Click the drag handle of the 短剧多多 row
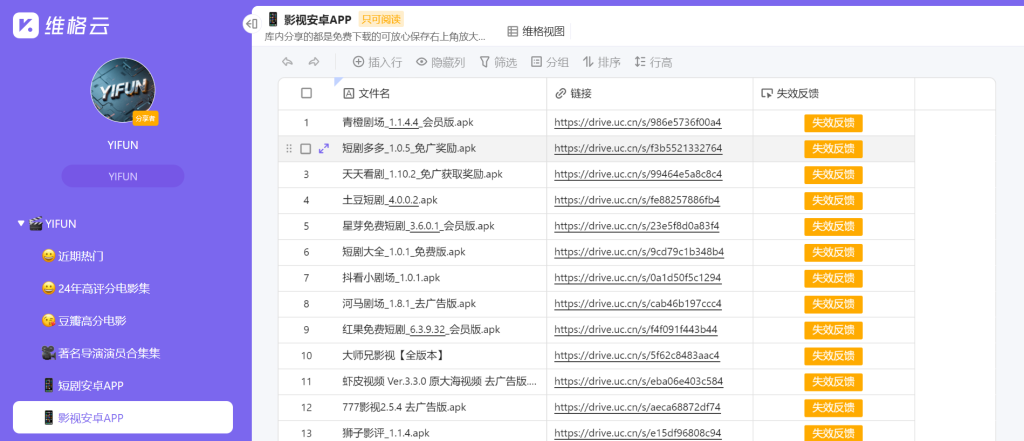Screen dimensions: 1024x441 point(289,149)
